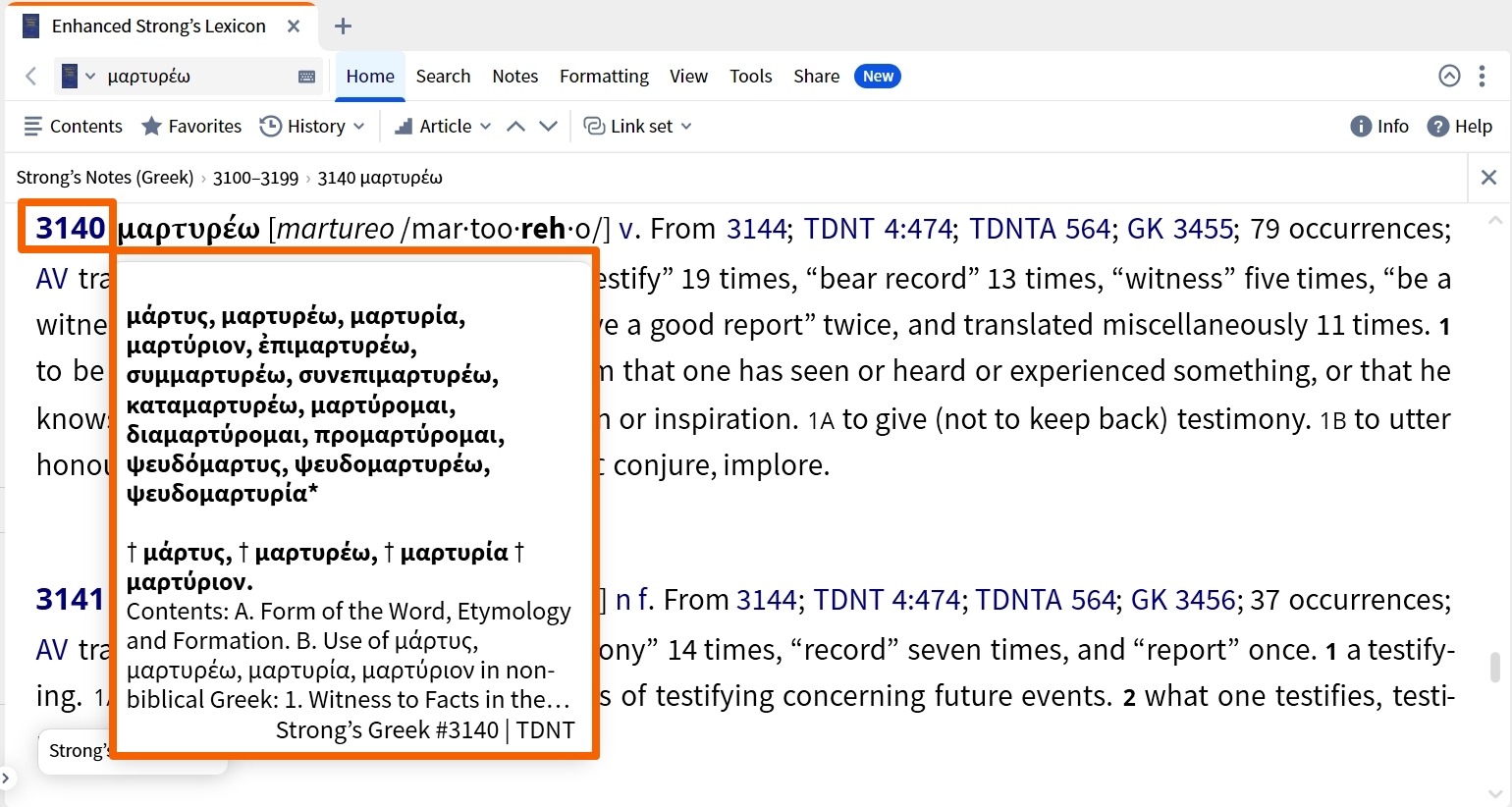
Task: Click the AV link in entry 3141
Action: pos(52,650)
